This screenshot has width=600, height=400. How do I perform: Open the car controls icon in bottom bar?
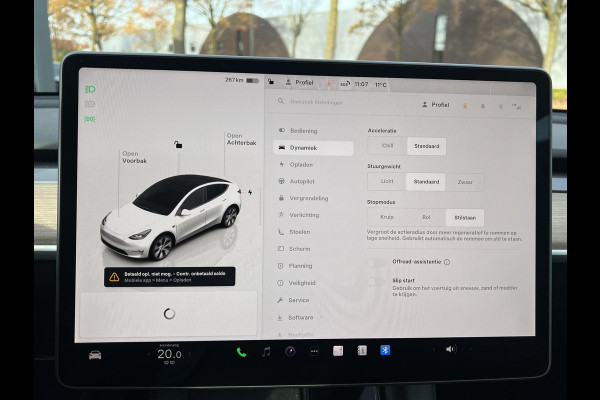[x=95, y=355]
